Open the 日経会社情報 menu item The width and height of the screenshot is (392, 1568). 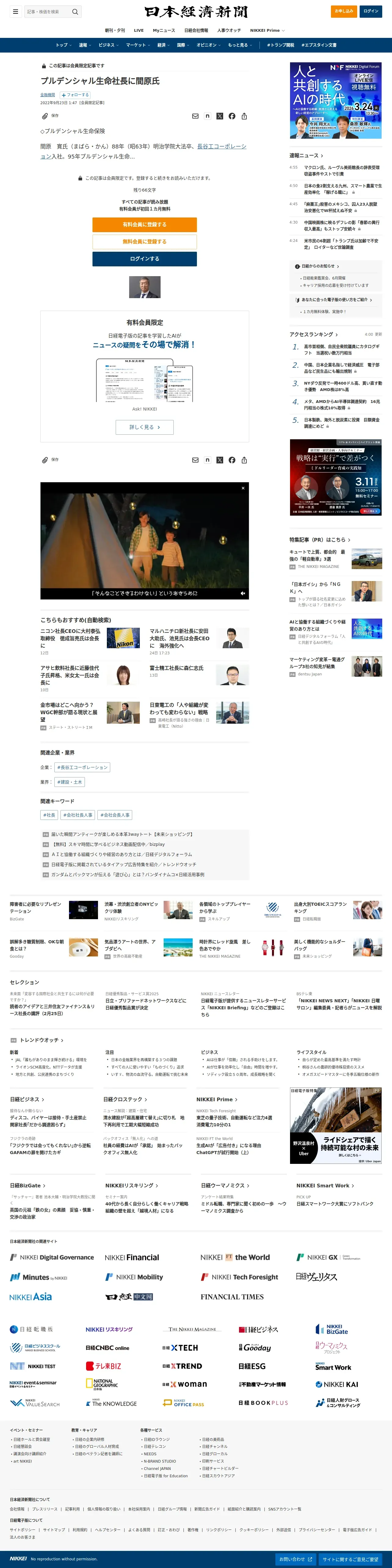[x=196, y=31]
